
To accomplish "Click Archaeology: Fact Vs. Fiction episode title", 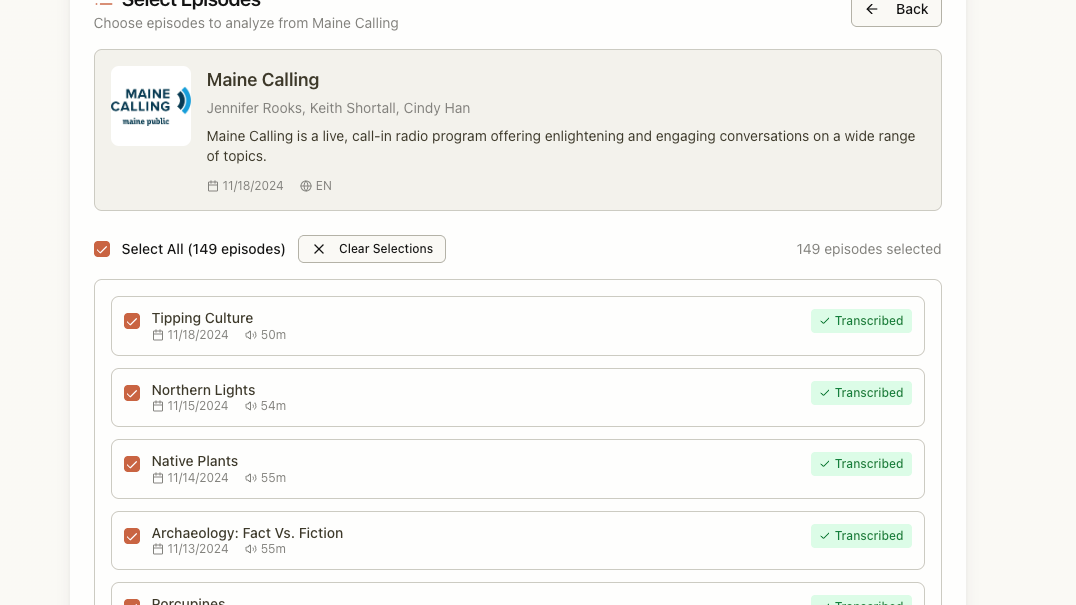I will (247, 533).
